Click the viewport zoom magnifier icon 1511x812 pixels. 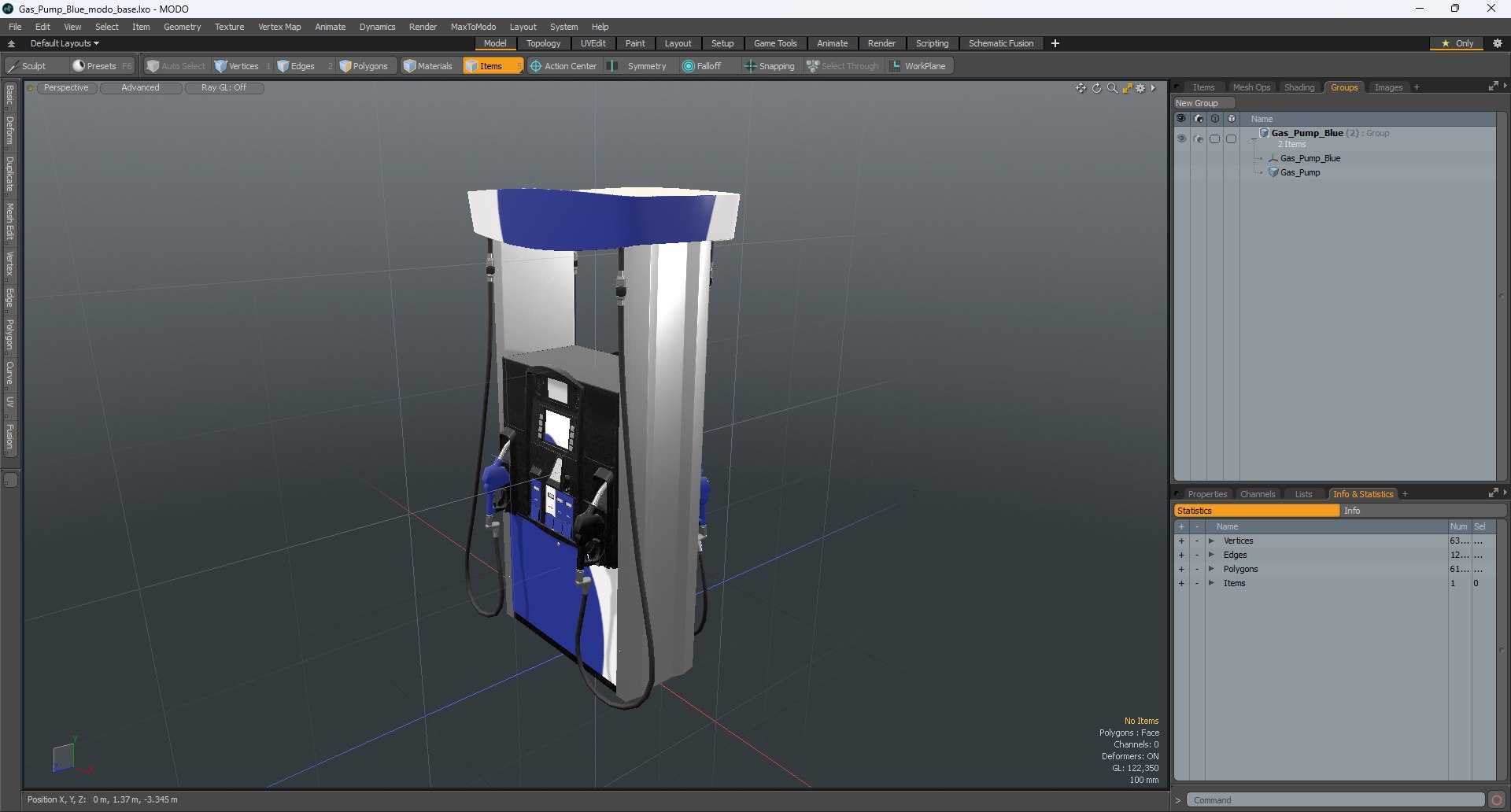[x=1112, y=88]
